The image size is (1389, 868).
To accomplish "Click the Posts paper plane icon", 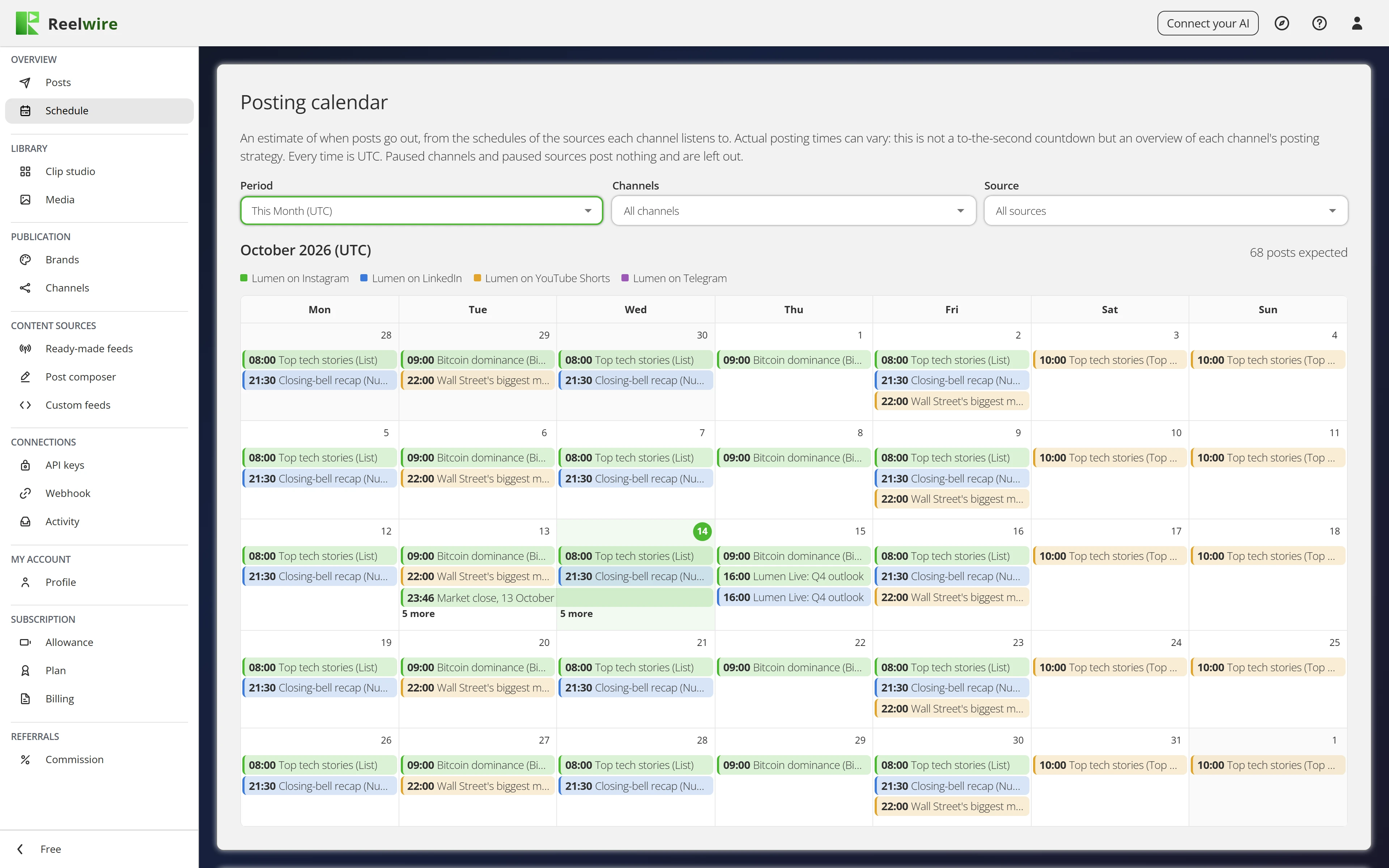I will click(x=25, y=83).
